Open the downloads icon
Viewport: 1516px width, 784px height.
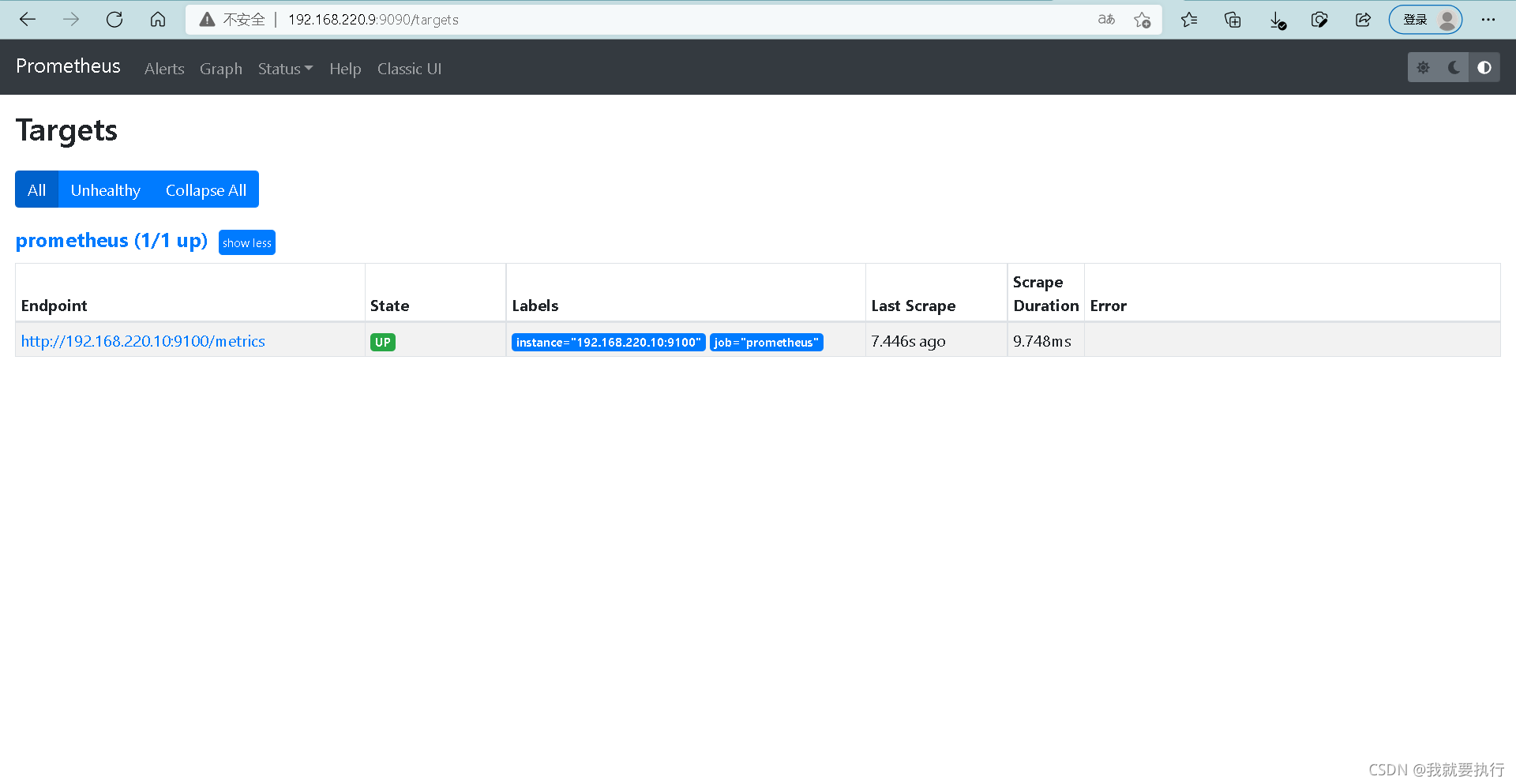[x=1277, y=21]
